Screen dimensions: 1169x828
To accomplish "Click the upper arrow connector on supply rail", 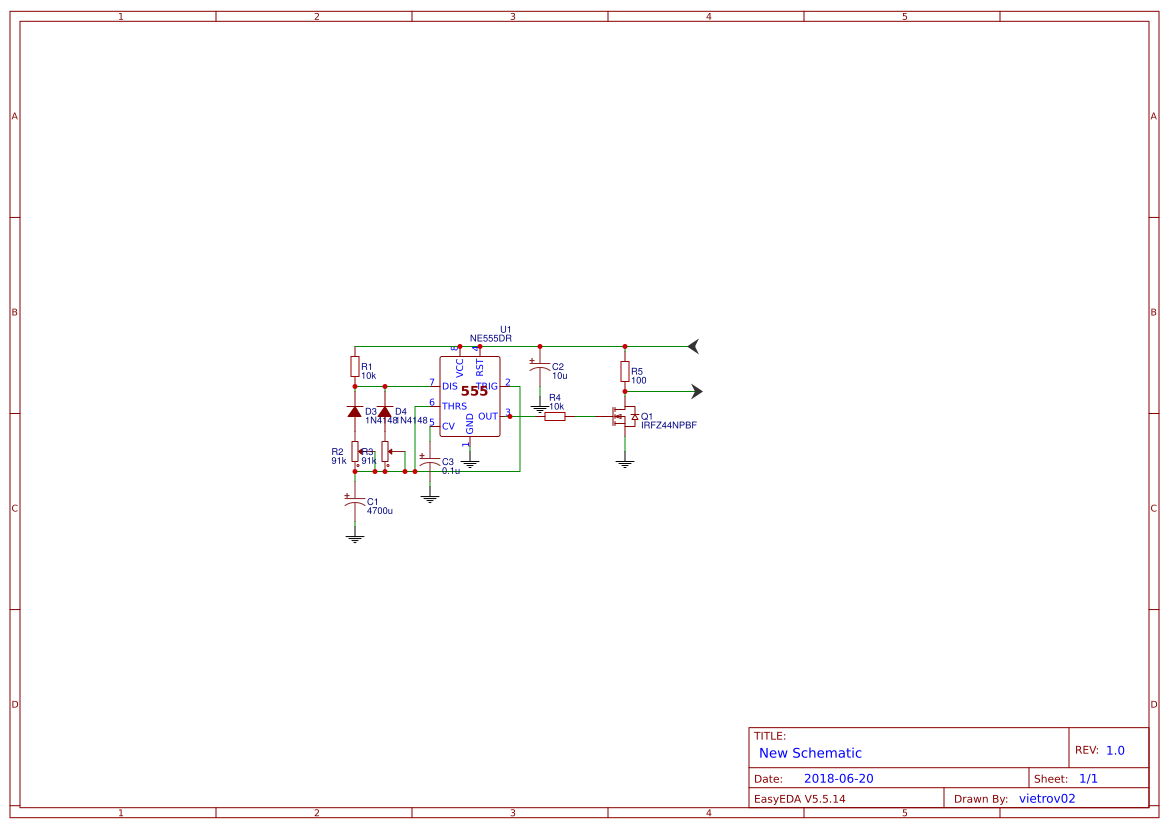I will coord(693,346).
